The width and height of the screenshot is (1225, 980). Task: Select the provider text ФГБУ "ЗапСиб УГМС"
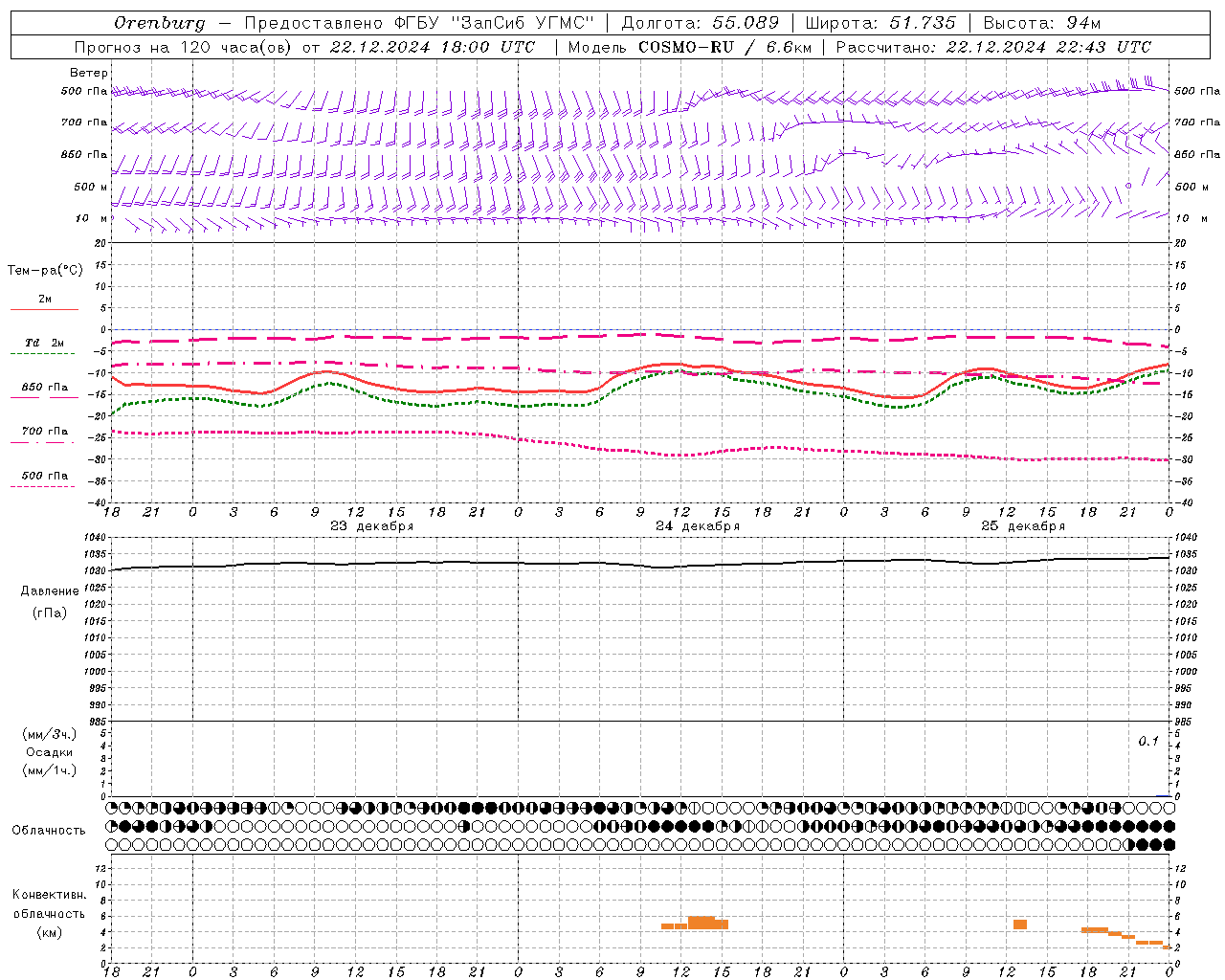point(495,23)
